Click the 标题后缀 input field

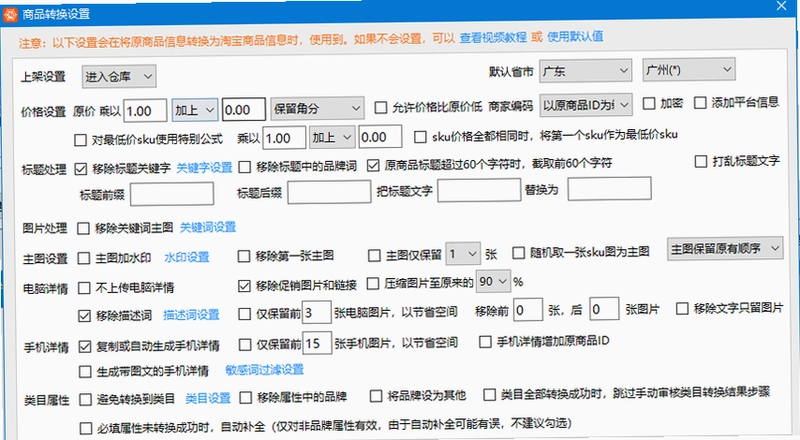tap(329, 192)
